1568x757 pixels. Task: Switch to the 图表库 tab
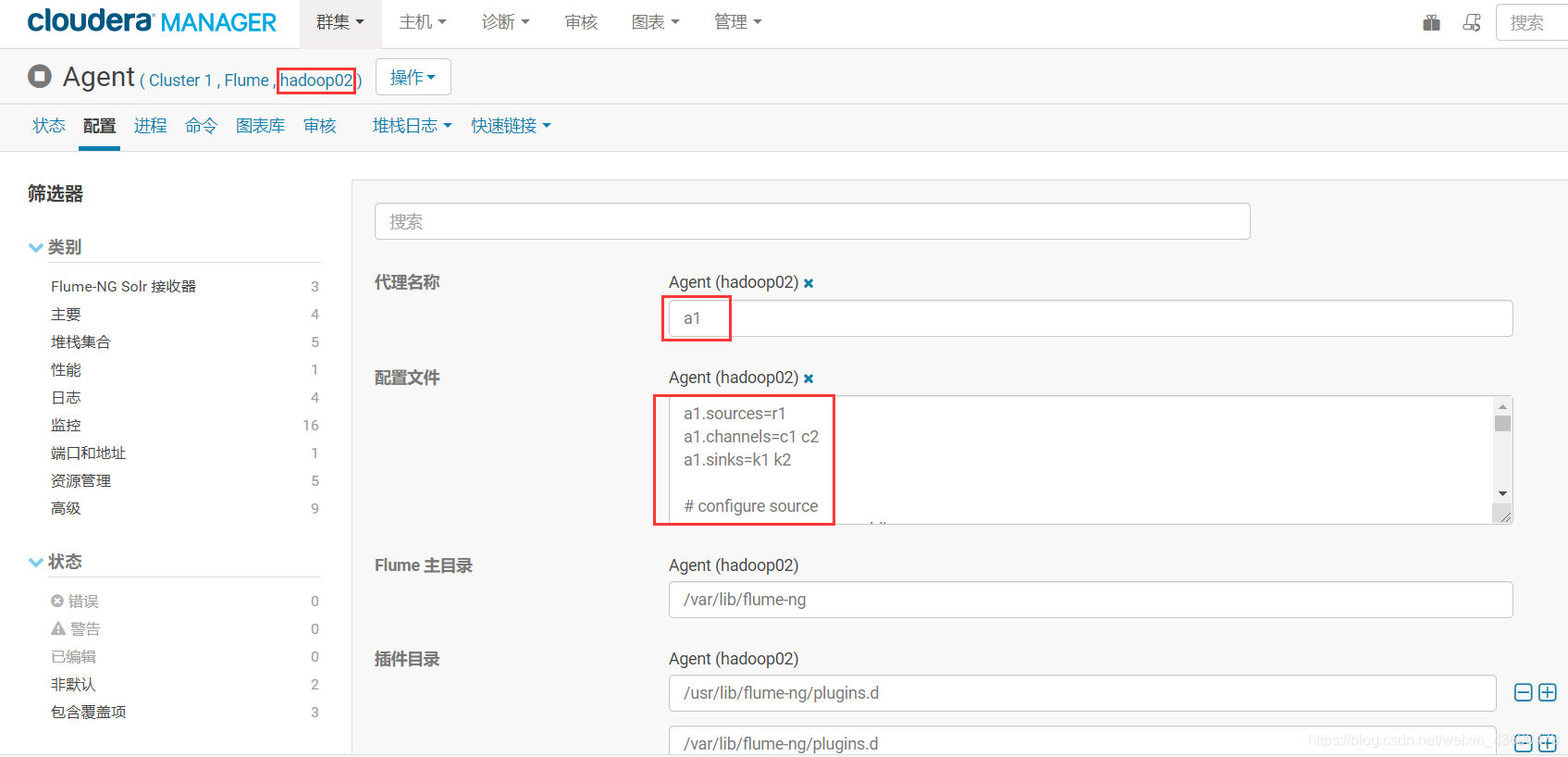pyautogui.click(x=260, y=126)
